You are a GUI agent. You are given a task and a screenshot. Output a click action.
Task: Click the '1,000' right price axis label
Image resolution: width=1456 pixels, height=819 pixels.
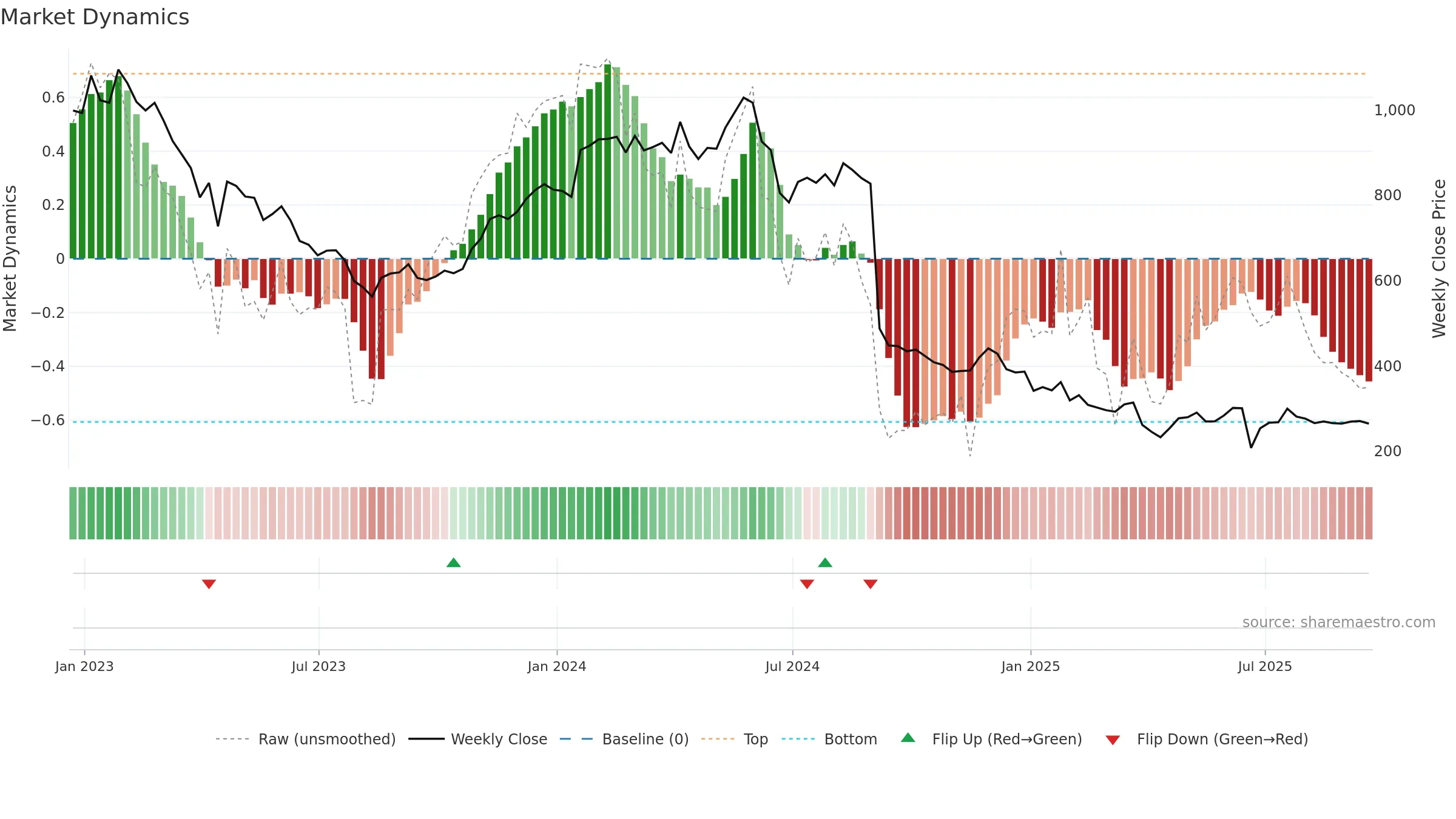click(x=1394, y=110)
